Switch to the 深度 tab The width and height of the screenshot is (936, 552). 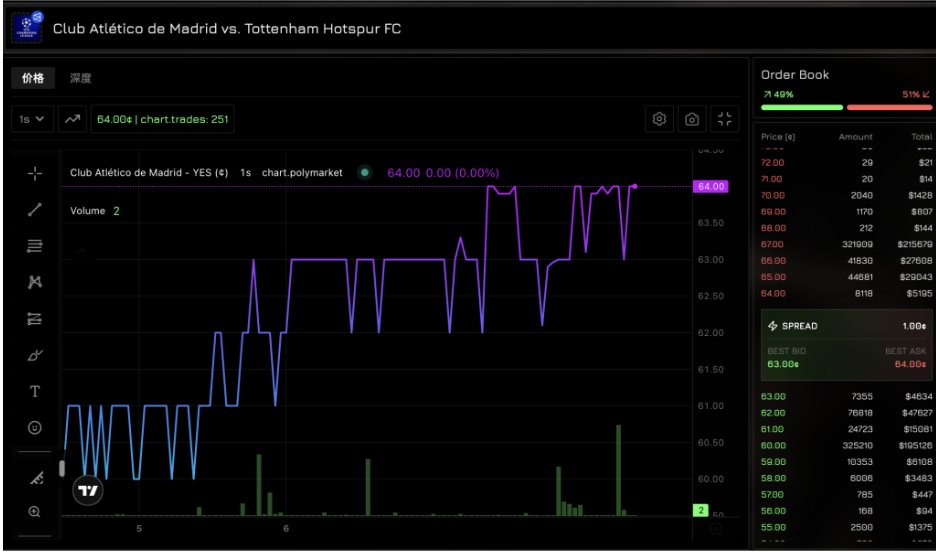pos(81,78)
